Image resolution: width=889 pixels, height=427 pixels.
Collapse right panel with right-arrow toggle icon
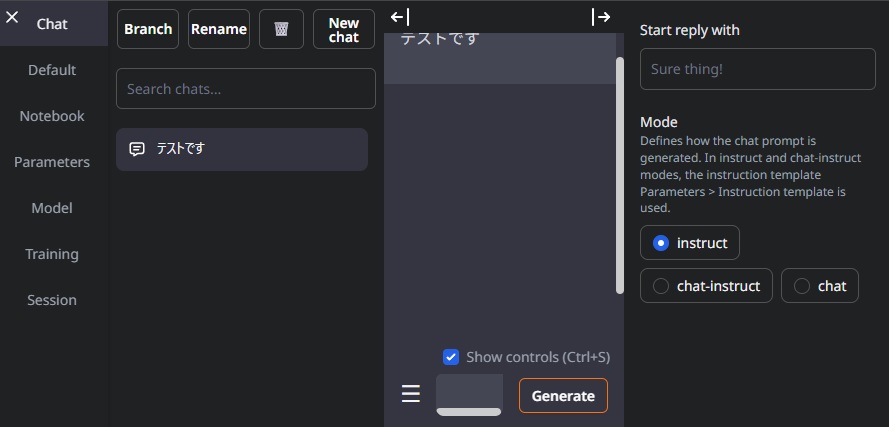601,17
